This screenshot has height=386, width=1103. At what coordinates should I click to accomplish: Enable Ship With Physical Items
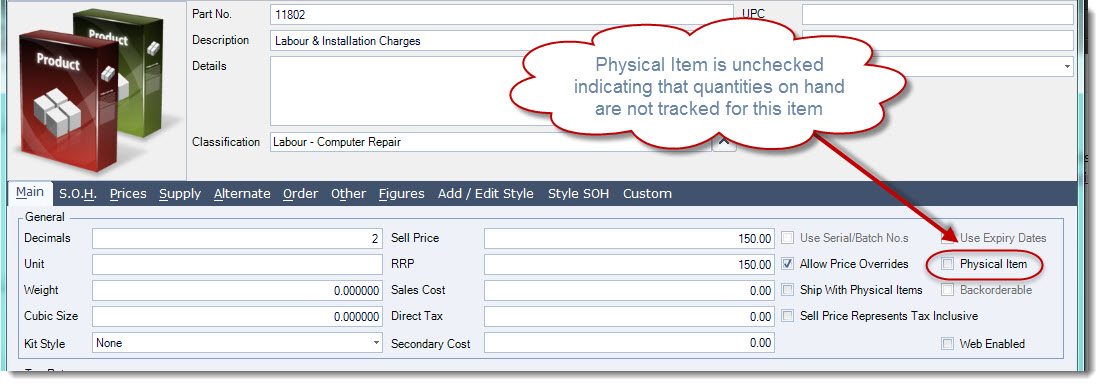[x=788, y=290]
